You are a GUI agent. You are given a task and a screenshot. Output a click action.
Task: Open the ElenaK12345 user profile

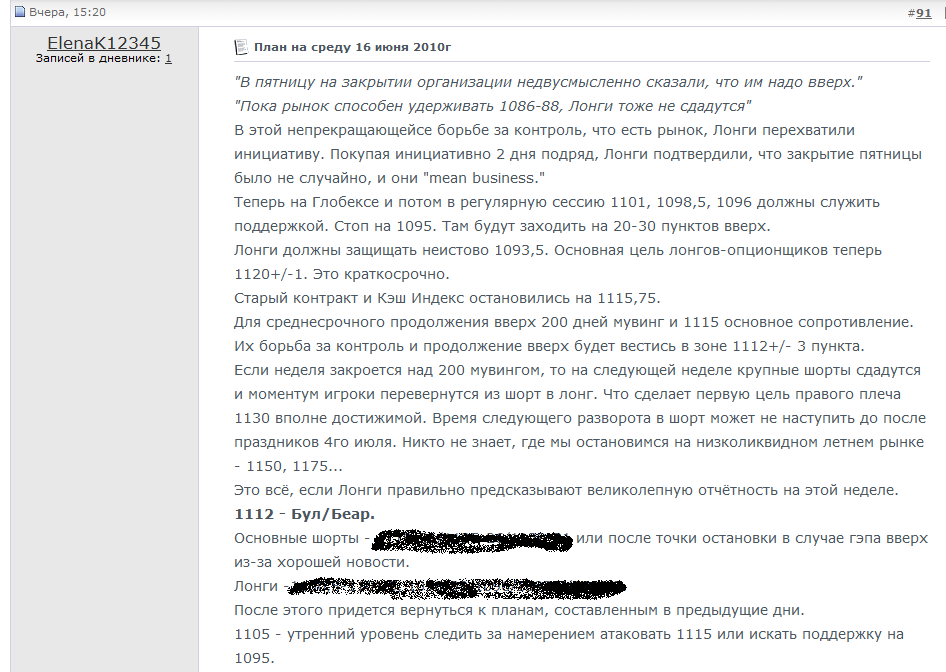[x=104, y=43]
